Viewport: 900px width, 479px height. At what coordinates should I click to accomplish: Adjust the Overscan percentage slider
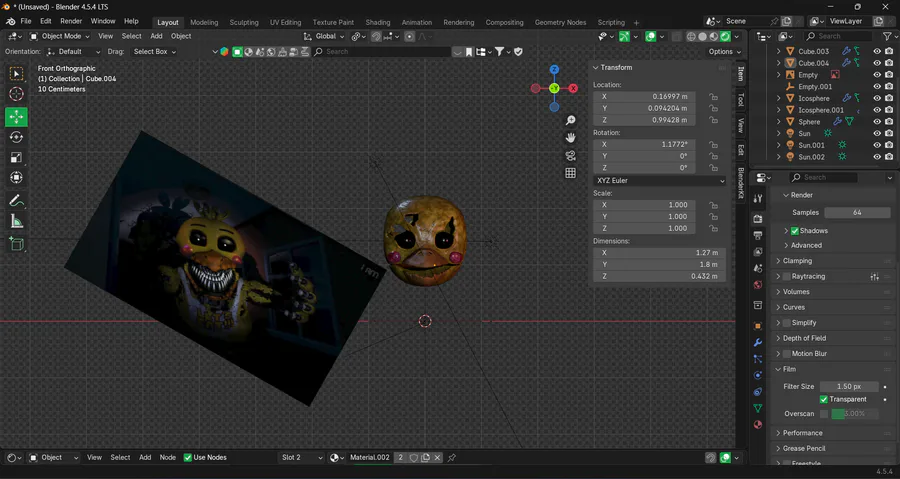click(854, 414)
